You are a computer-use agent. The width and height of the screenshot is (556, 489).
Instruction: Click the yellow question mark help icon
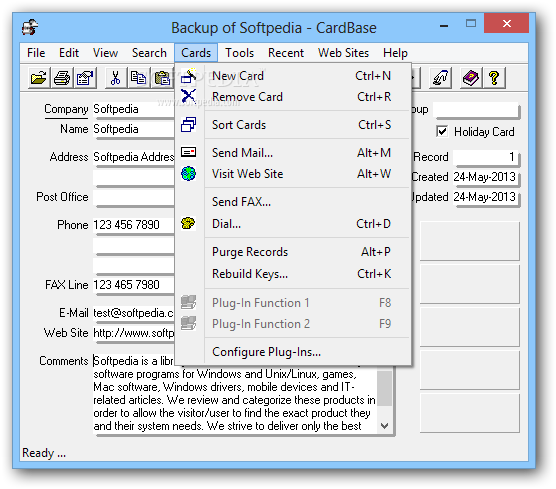(x=494, y=78)
